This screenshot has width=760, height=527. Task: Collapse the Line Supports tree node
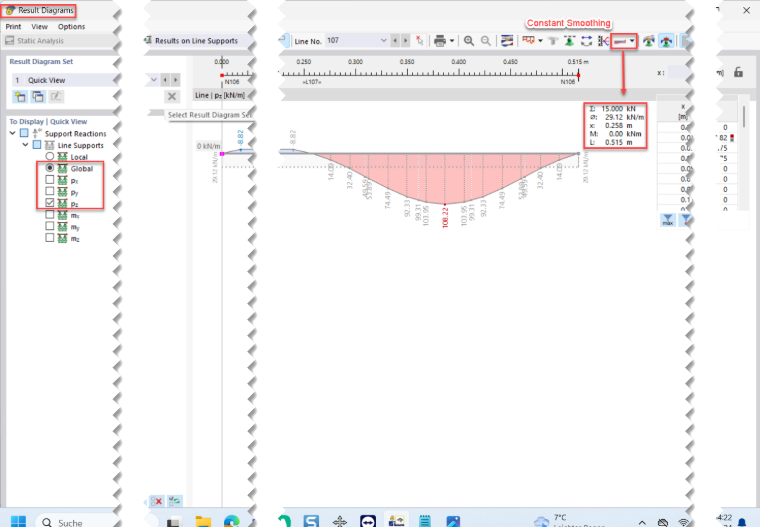coord(25,144)
